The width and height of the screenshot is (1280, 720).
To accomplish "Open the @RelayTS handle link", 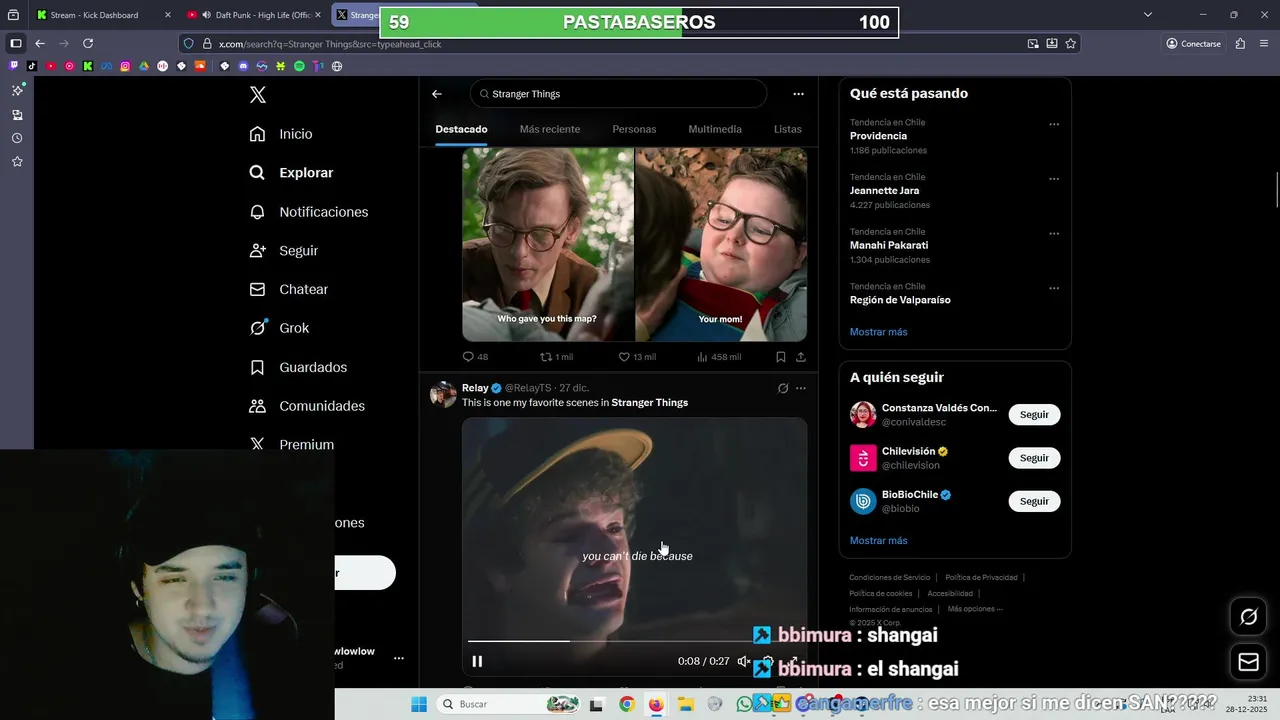I will click(x=528, y=388).
